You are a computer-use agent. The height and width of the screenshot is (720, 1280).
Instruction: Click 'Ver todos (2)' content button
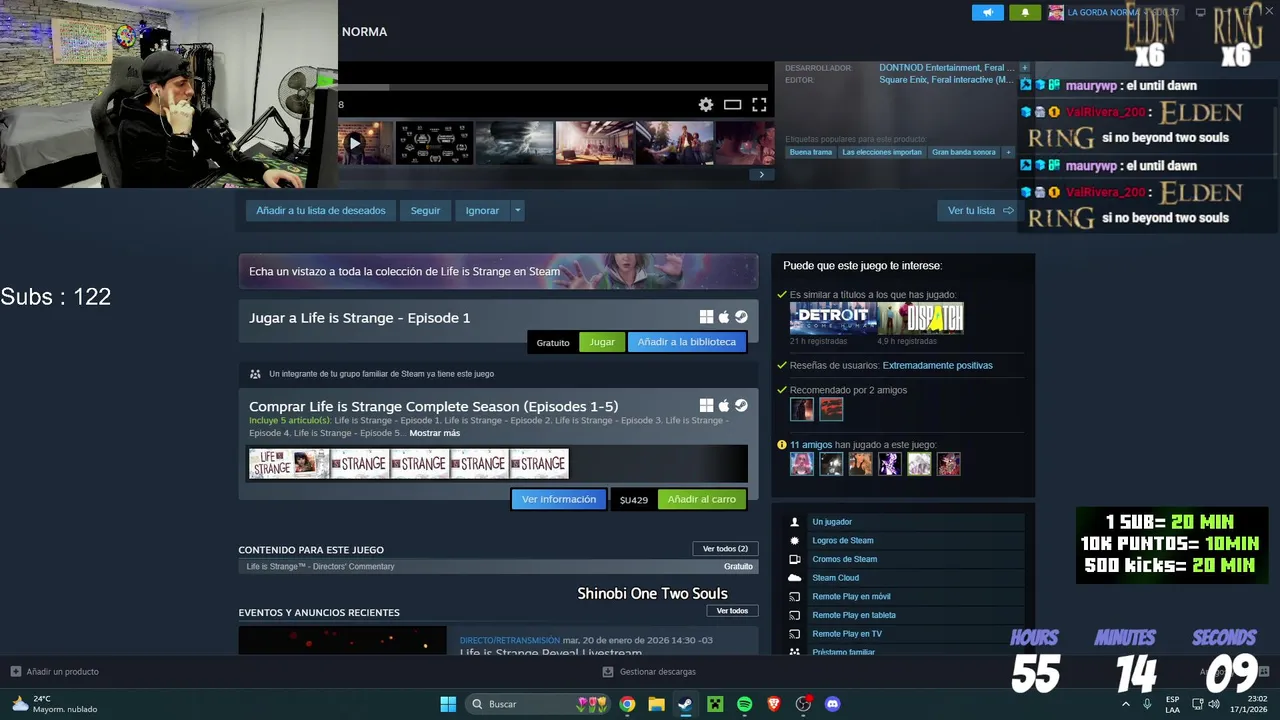click(725, 549)
